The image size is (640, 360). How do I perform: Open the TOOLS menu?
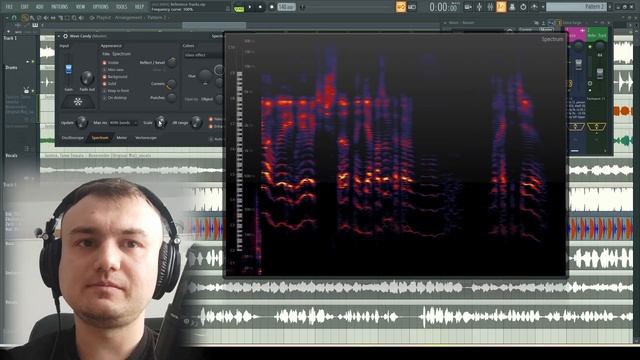point(122,7)
